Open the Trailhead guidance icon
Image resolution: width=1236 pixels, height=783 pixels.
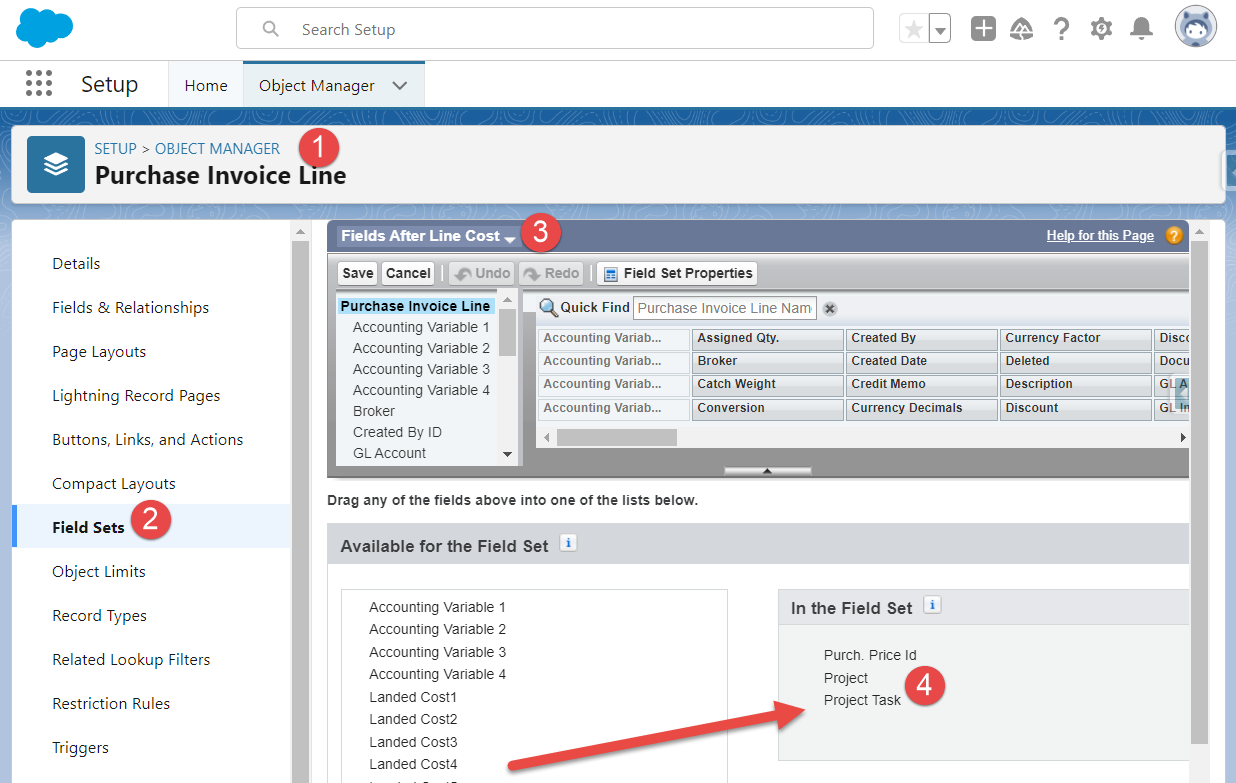click(1022, 29)
